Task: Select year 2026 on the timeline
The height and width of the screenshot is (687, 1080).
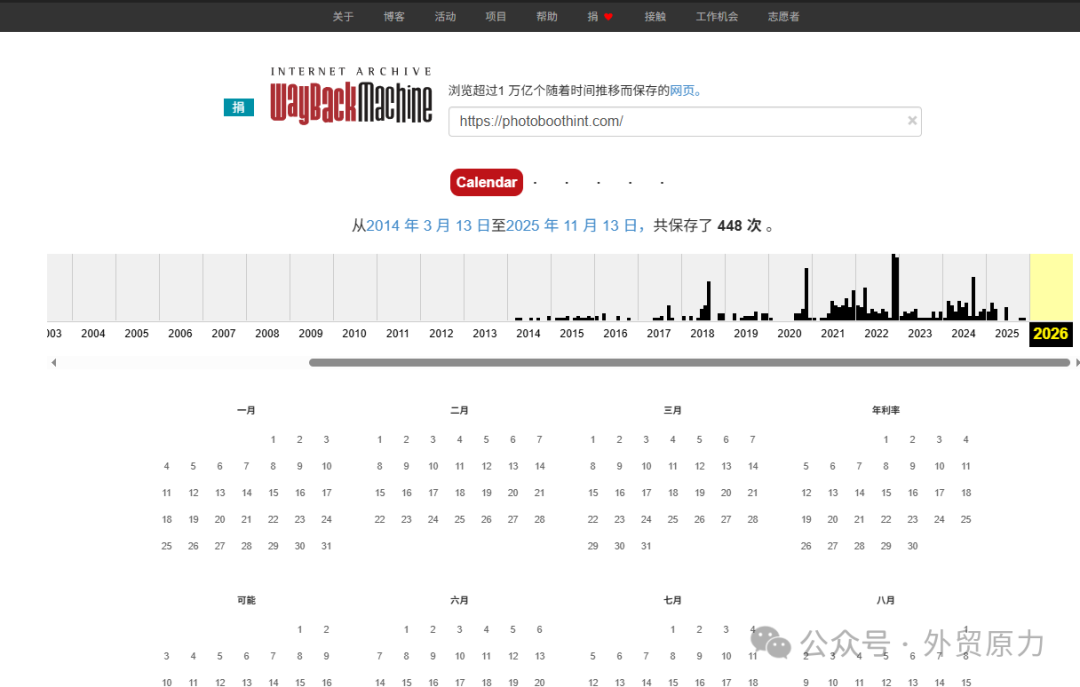Action: pyautogui.click(x=1050, y=334)
